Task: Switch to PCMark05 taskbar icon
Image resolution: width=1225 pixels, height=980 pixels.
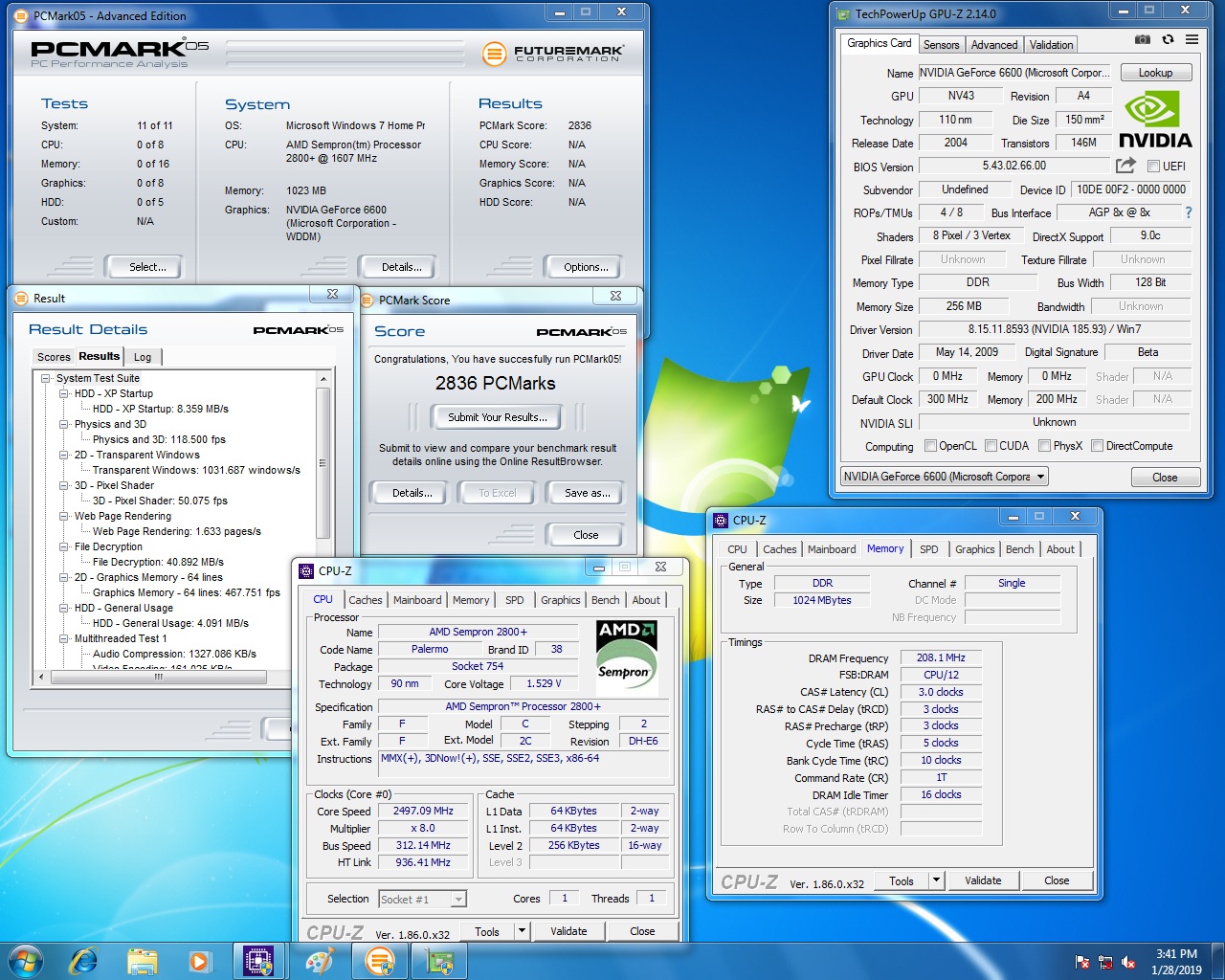Action: click(380, 961)
